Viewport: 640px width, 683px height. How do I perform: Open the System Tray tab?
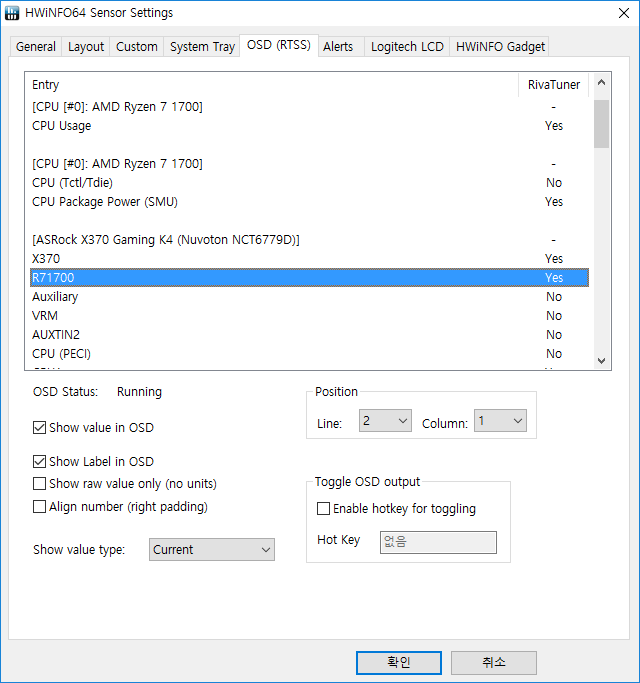(203, 47)
